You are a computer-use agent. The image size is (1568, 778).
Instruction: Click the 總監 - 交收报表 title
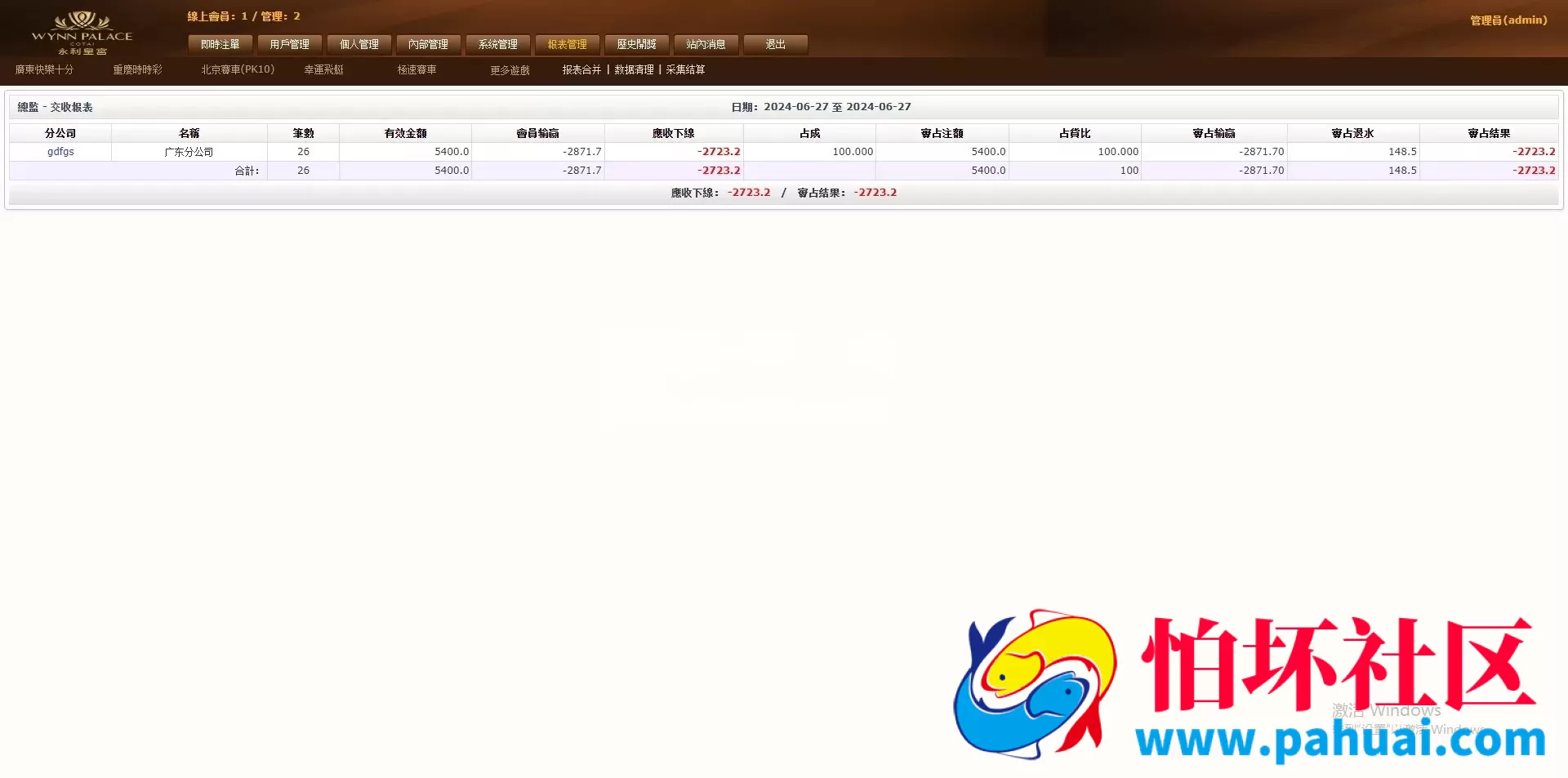(55, 107)
